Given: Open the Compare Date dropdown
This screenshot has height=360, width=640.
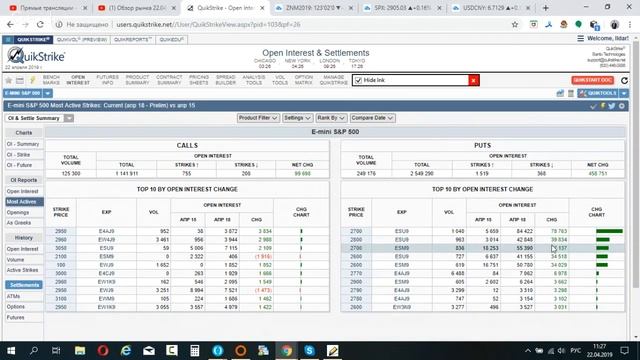Looking at the screenshot, I should tap(372, 118).
